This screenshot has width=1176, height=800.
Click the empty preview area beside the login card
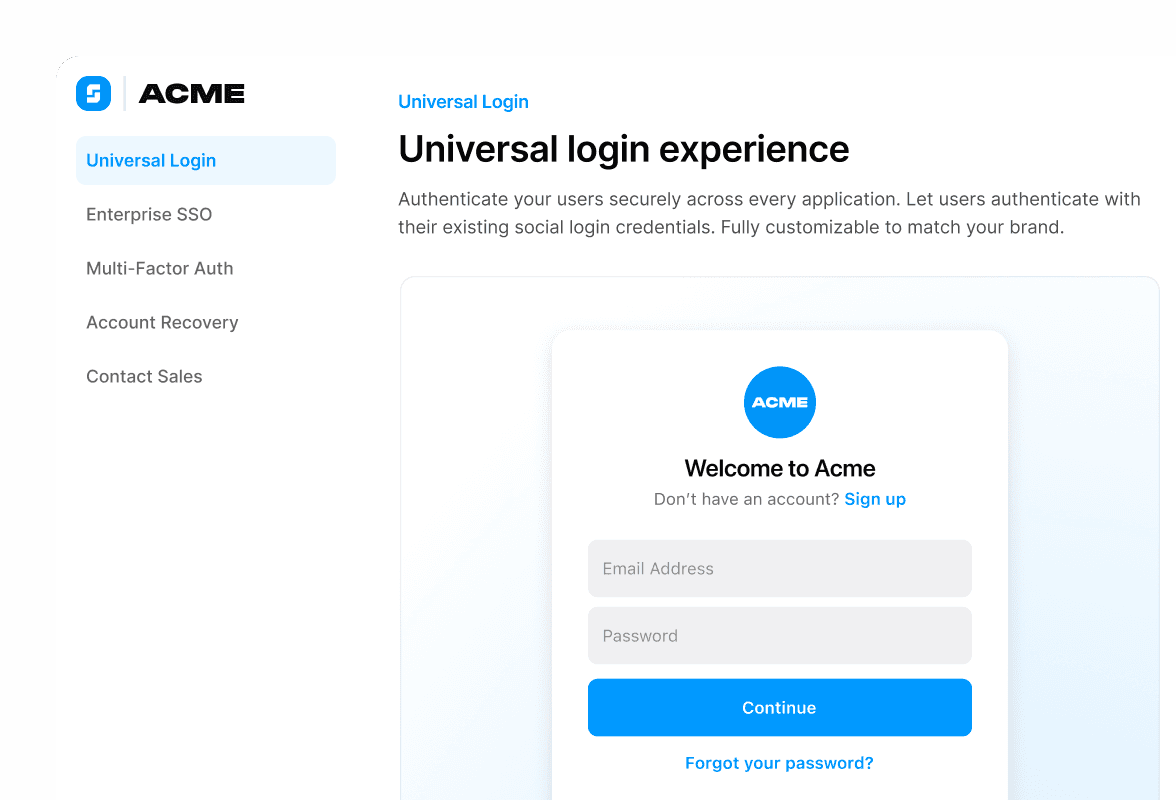(x=476, y=540)
